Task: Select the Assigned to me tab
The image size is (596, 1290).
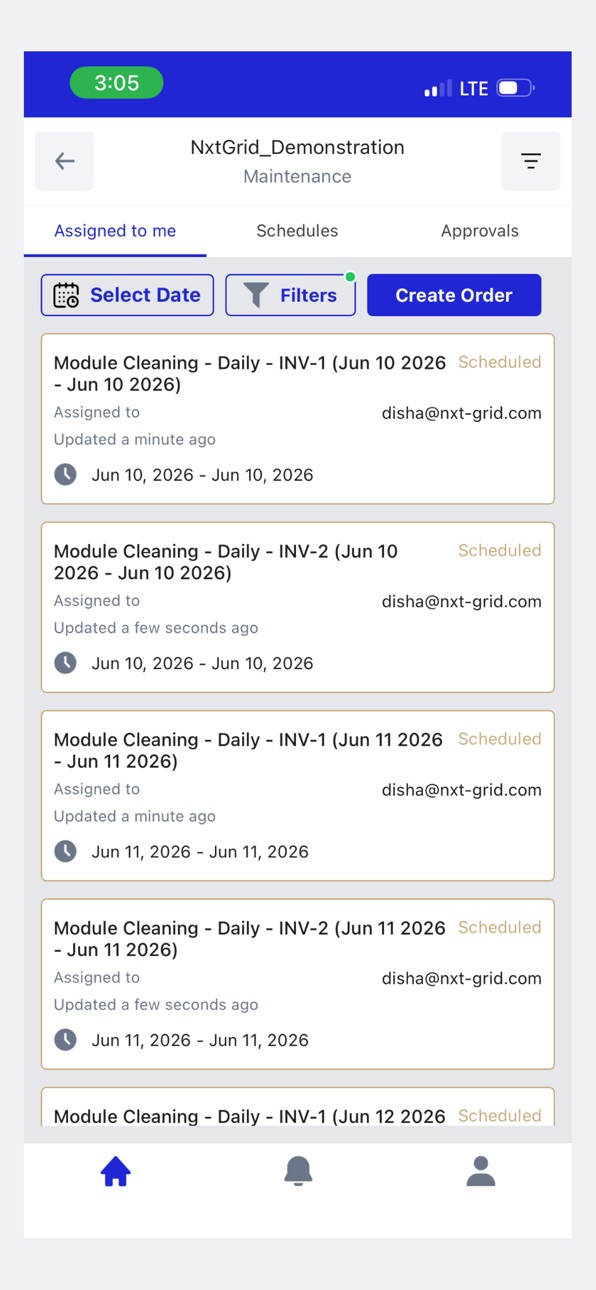Action: (x=115, y=231)
